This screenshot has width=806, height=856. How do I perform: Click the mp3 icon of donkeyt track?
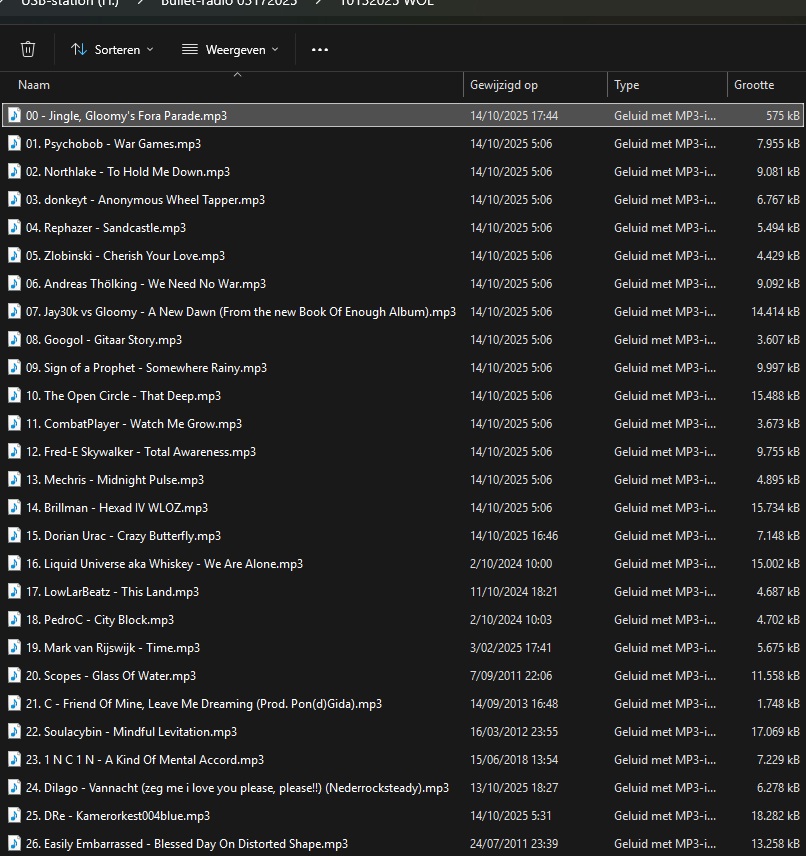14,200
